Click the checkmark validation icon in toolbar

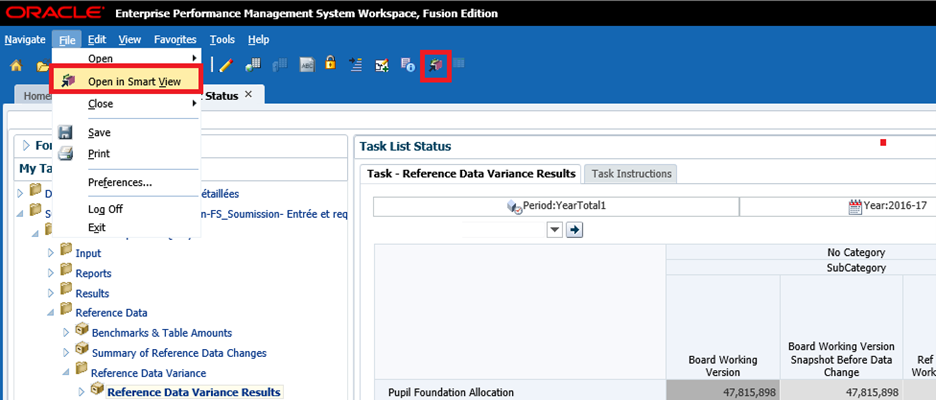pyautogui.click(x=381, y=65)
